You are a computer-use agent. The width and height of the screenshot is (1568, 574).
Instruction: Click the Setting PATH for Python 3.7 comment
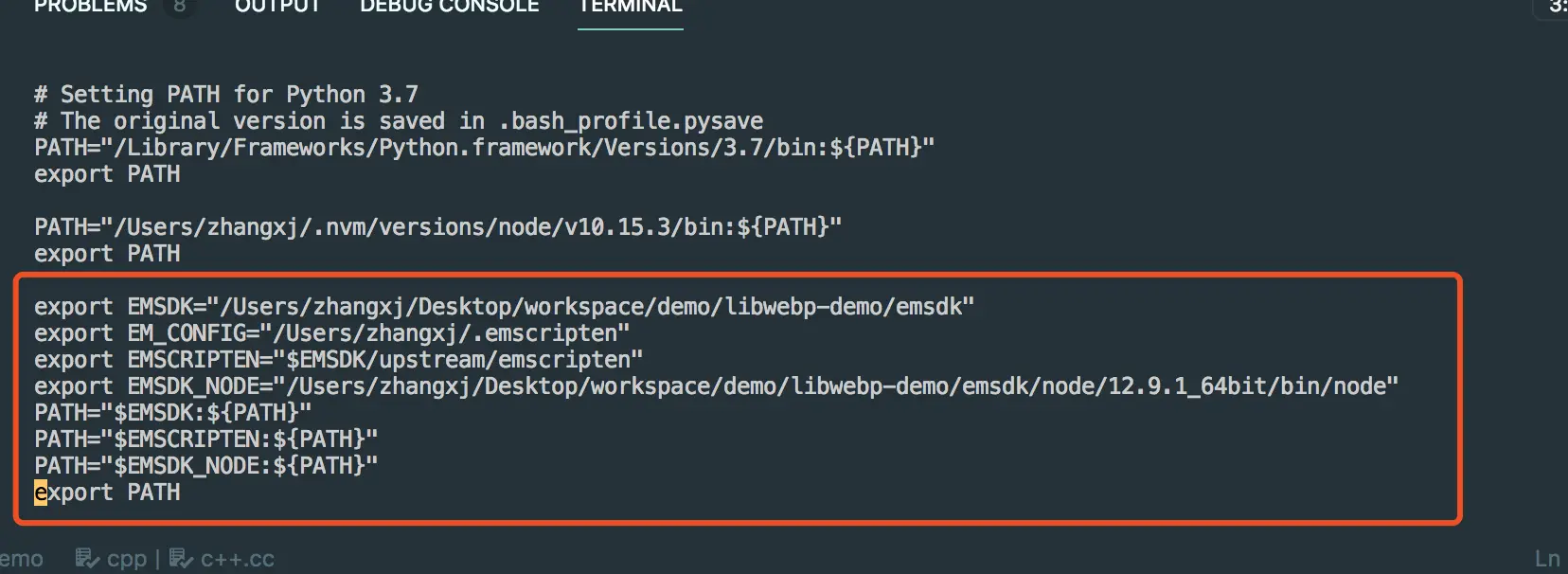coord(226,95)
